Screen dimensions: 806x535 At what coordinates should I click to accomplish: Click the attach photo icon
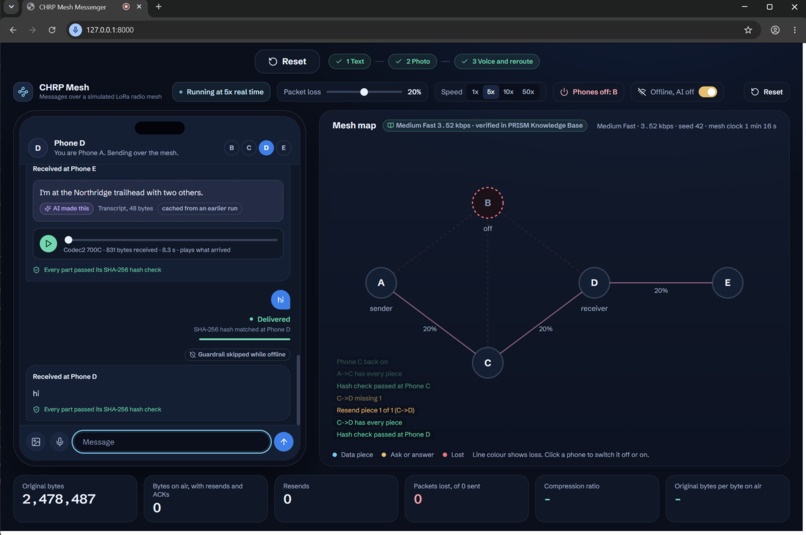tap(36, 442)
